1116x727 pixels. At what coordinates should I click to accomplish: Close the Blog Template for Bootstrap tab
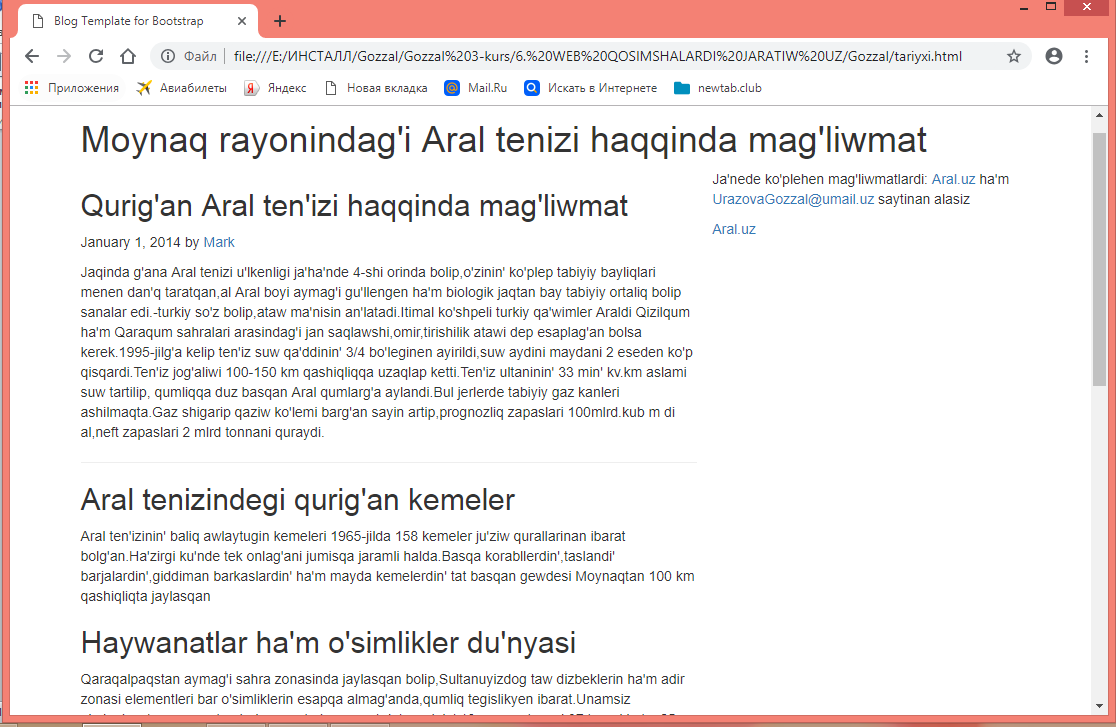click(x=242, y=21)
